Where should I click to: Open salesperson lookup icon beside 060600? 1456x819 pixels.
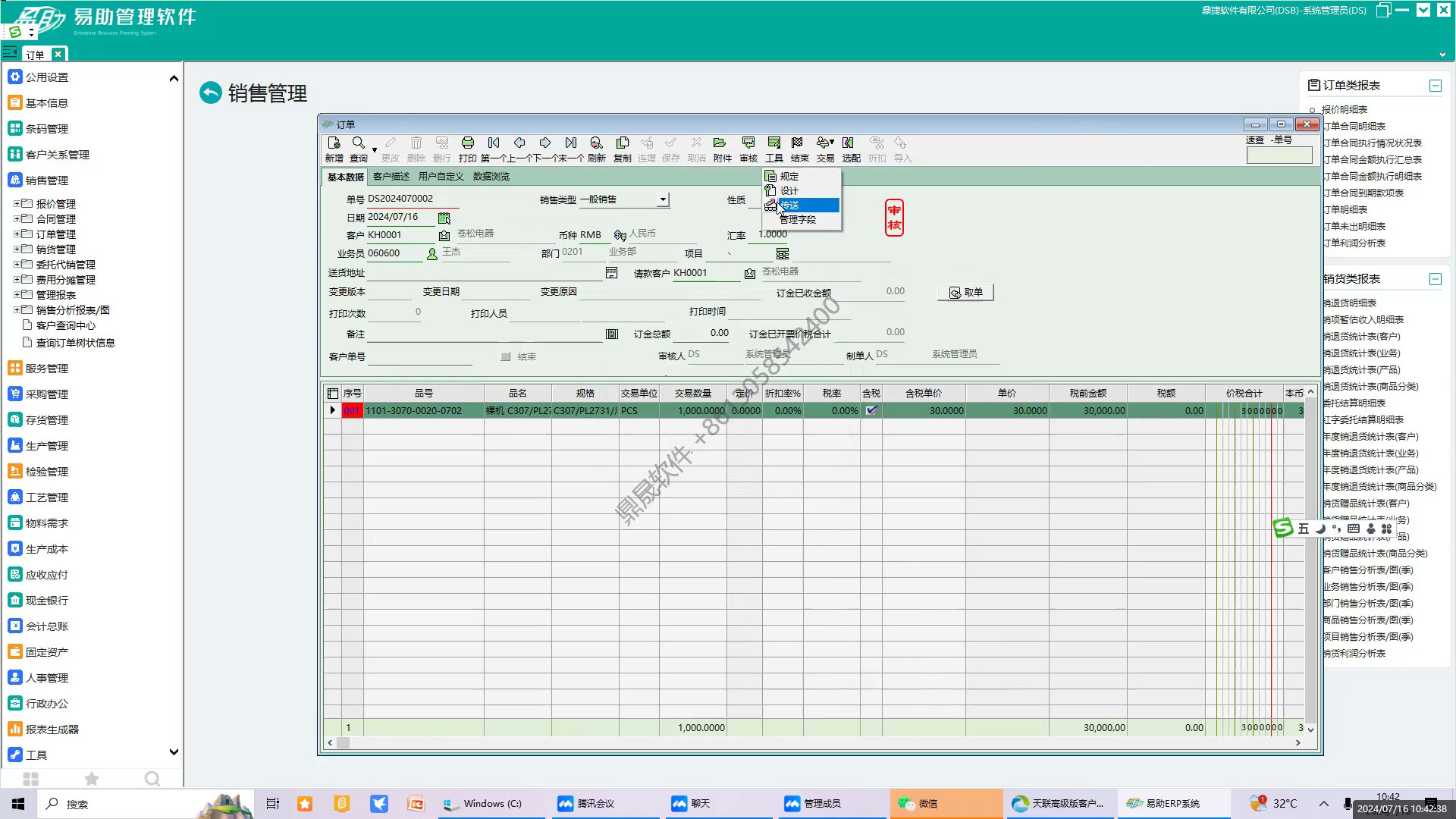pos(432,254)
